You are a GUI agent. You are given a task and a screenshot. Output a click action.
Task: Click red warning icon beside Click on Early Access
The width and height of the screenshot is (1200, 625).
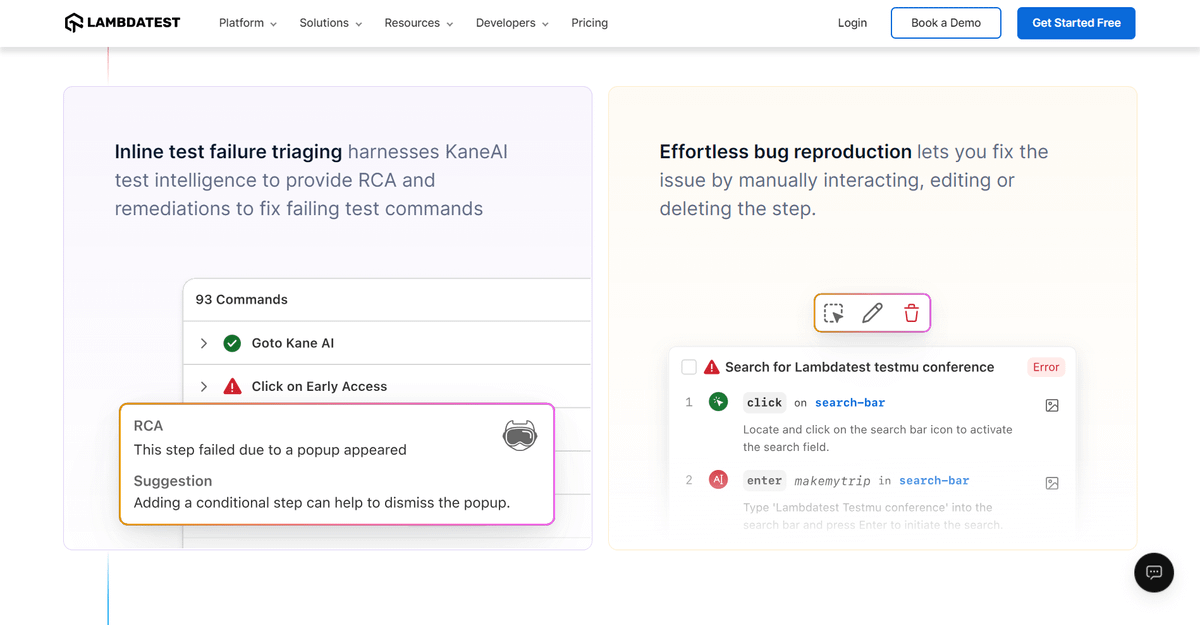[x=232, y=386]
